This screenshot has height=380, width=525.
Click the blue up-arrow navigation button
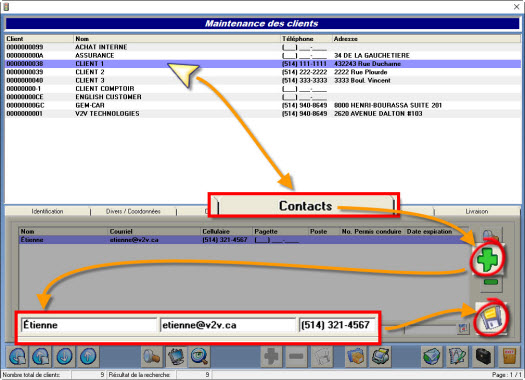pos(88,356)
